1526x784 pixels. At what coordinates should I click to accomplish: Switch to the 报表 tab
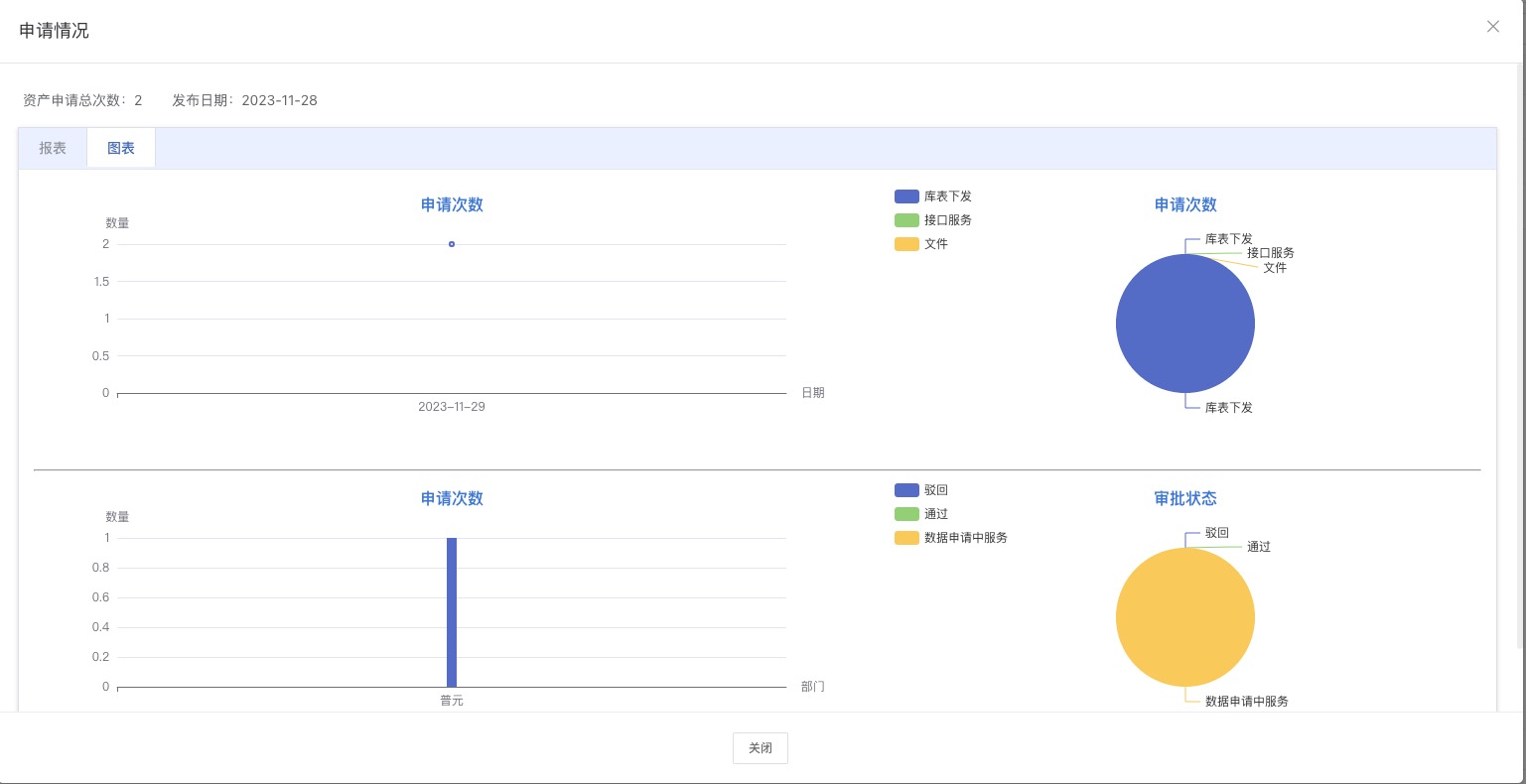point(53,148)
